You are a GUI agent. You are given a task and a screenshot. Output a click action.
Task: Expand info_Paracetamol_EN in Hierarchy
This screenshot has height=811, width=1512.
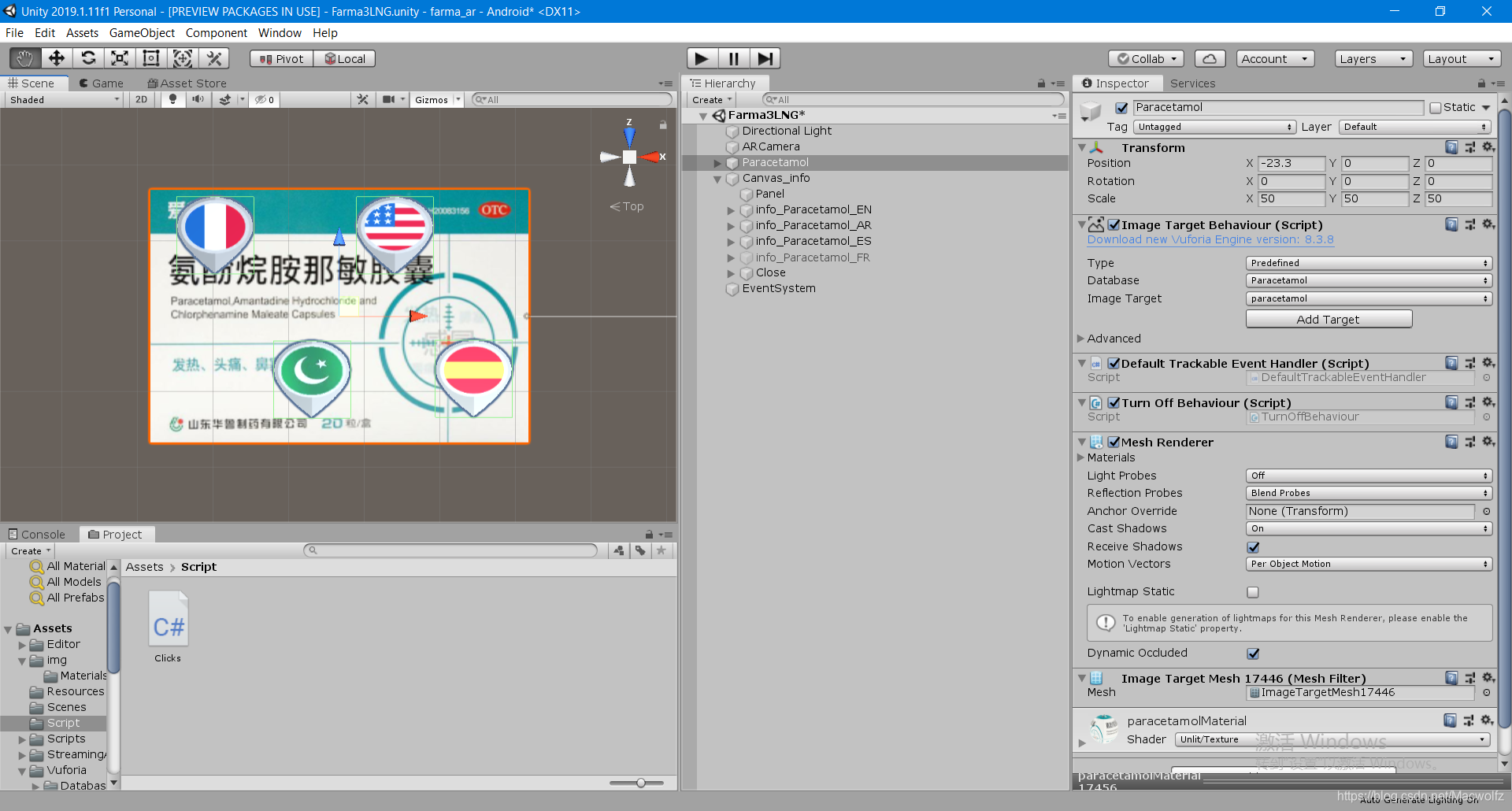[731, 210]
